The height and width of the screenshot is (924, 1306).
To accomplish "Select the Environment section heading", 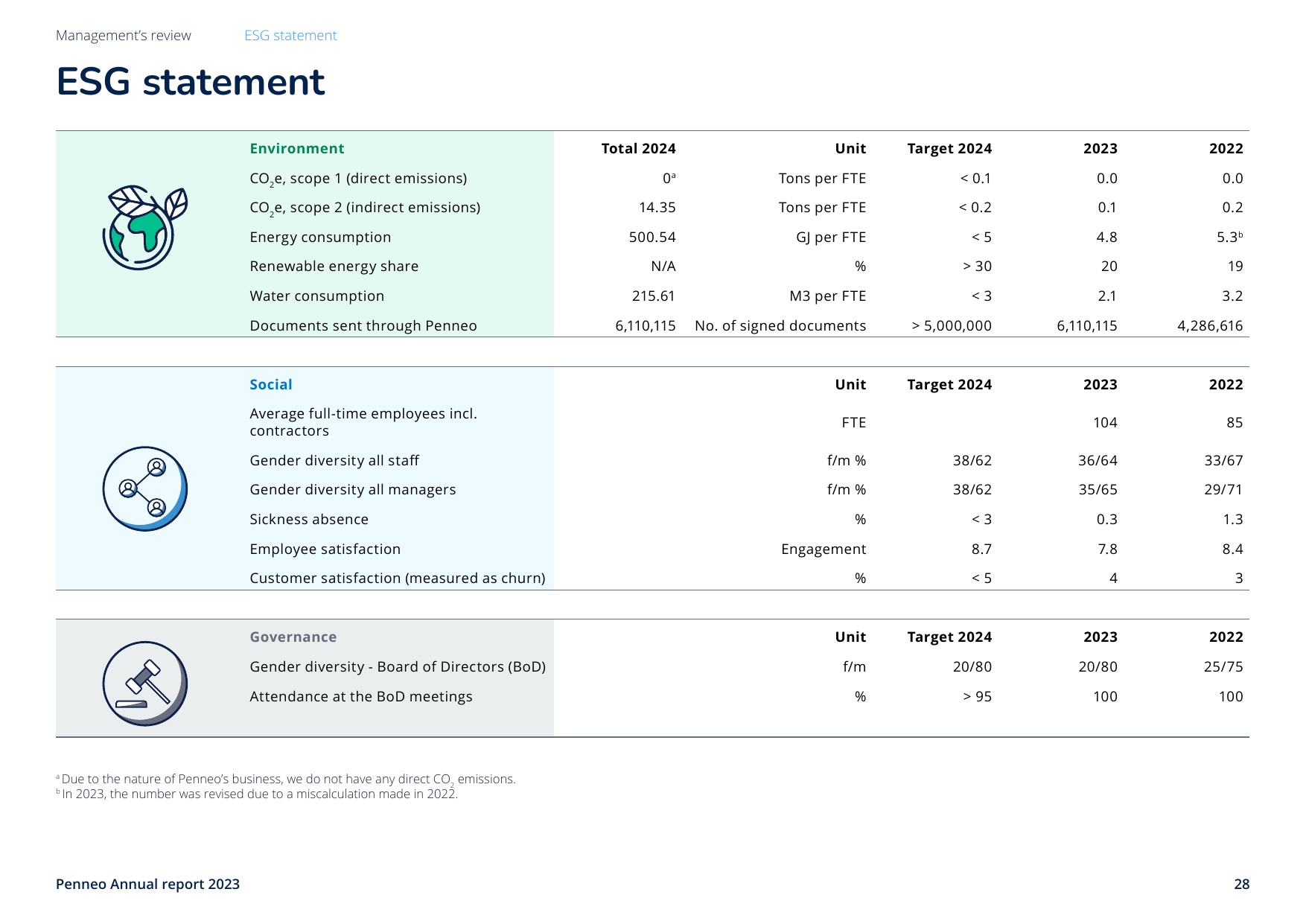I will [297, 148].
